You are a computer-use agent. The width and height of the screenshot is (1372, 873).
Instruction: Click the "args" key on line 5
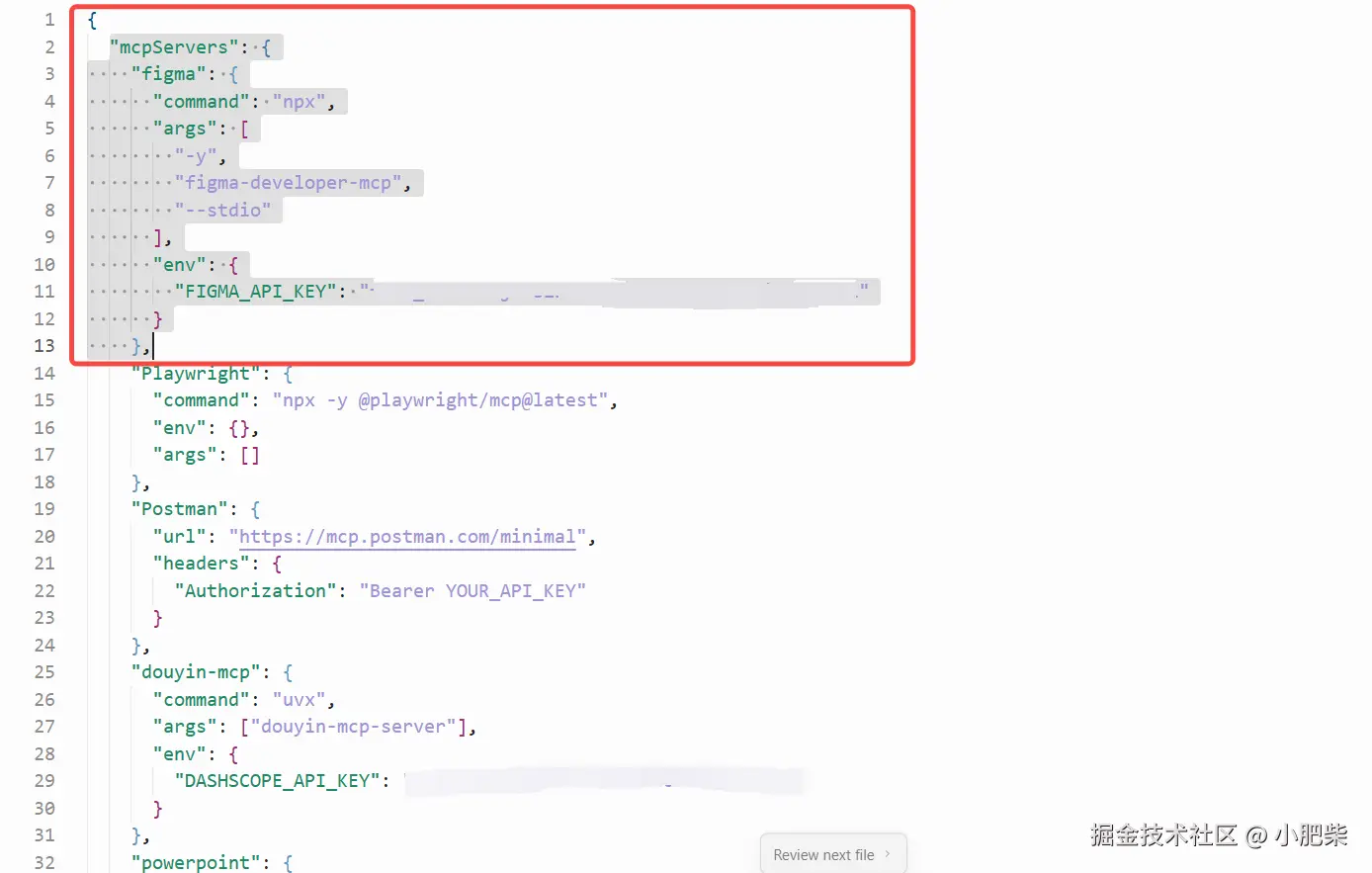point(185,129)
